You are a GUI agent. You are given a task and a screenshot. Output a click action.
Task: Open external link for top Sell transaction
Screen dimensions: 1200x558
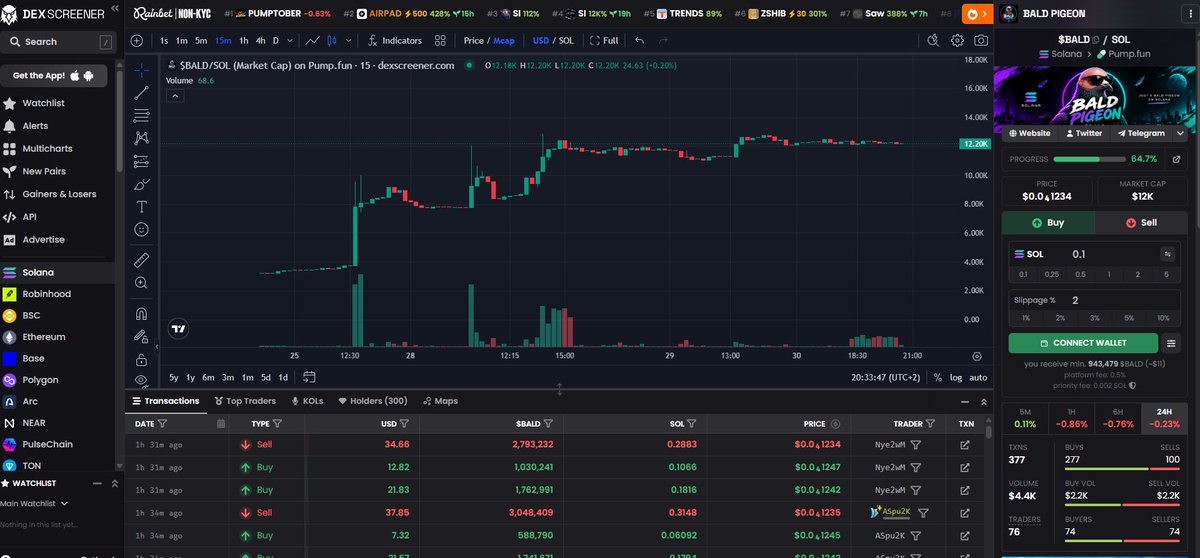(965, 444)
